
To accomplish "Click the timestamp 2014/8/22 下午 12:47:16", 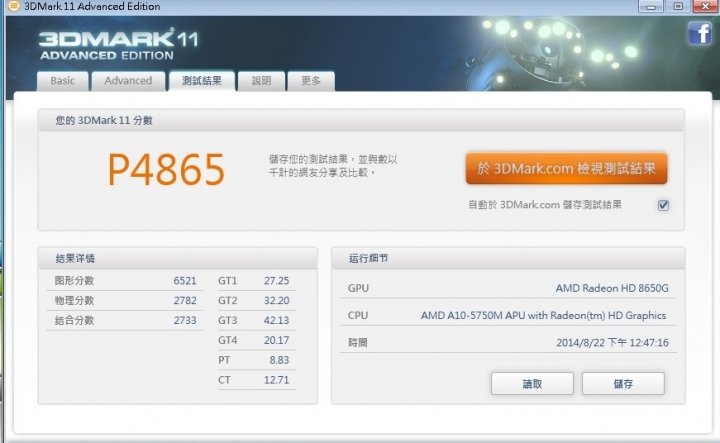I will pyautogui.click(x=613, y=342).
